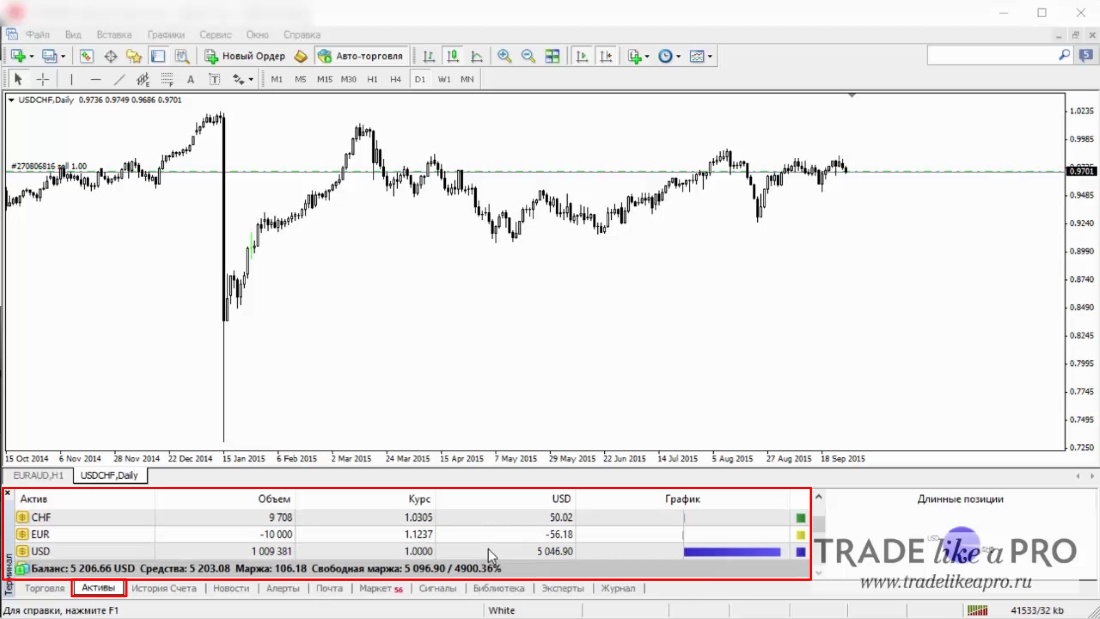Expand the arrows objects dropdown arrow
This screenshot has height=619, width=1100.
pos(251,79)
